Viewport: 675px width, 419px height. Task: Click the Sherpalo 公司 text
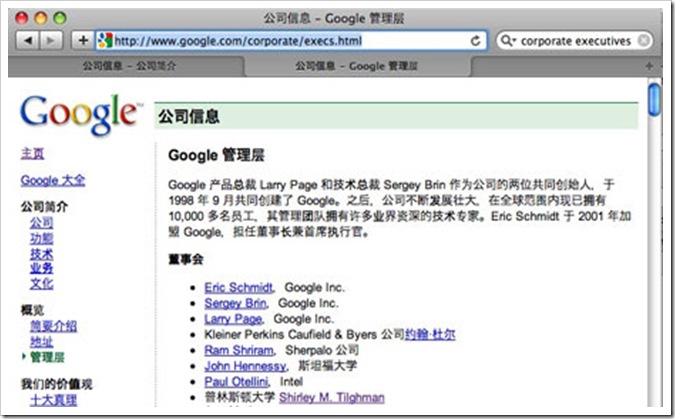(x=322, y=350)
